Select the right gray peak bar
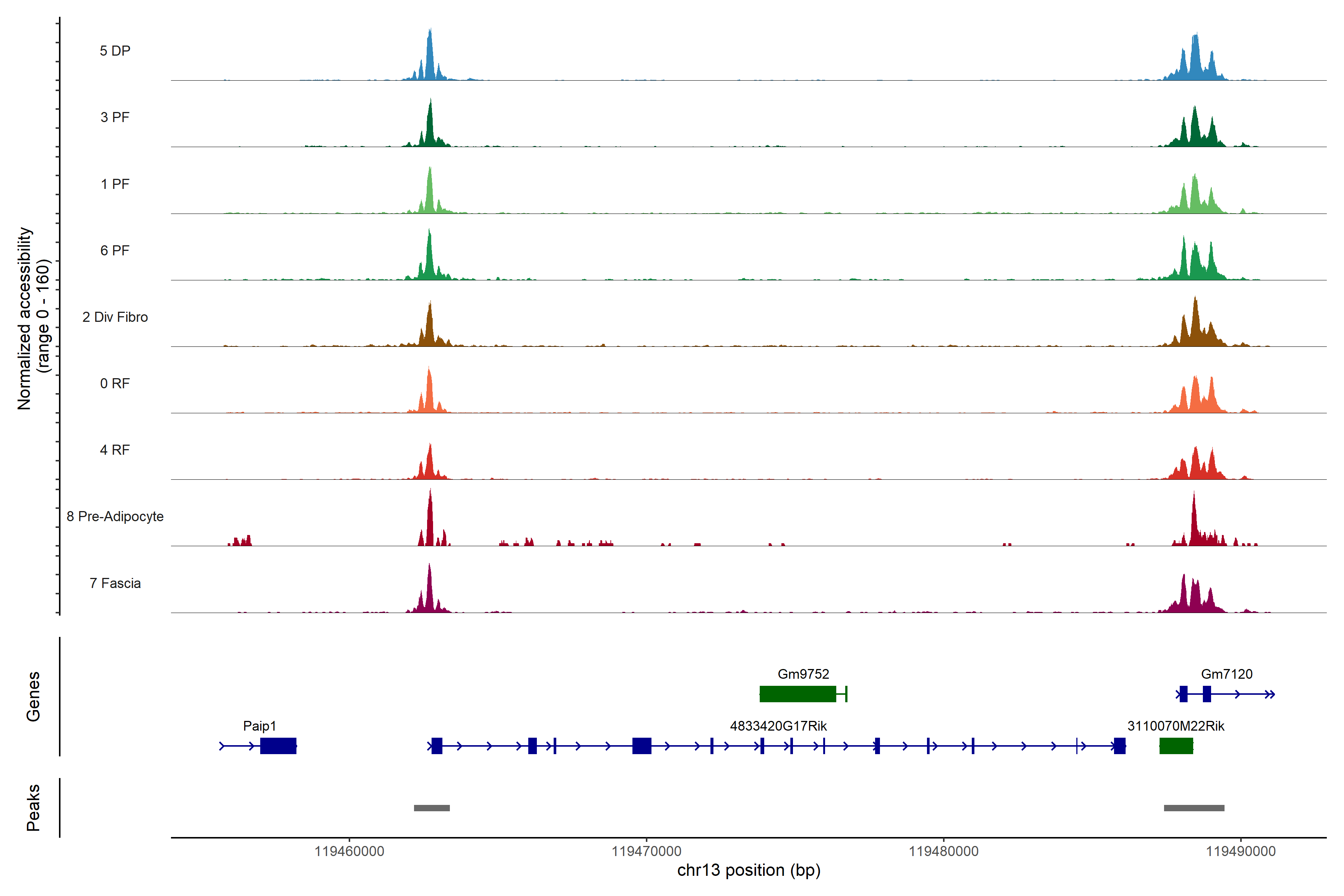 pyautogui.click(x=1194, y=808)
